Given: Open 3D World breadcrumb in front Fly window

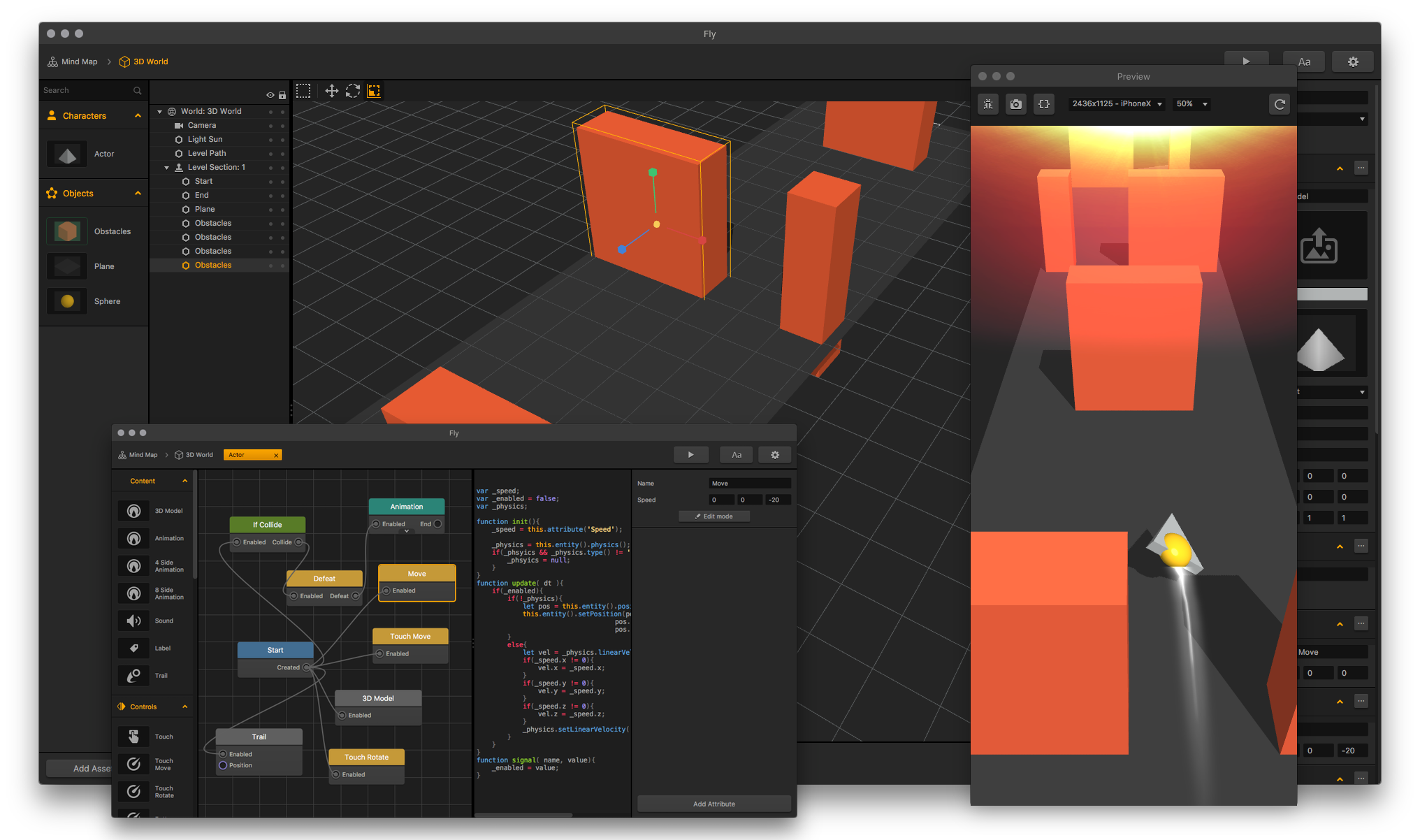Looking at the screenshot, I should [x=194, y=455].
